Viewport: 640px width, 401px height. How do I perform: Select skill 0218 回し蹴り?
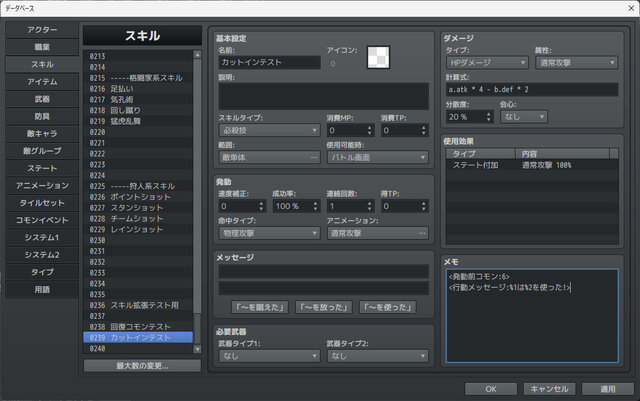[x=138, y=110]
